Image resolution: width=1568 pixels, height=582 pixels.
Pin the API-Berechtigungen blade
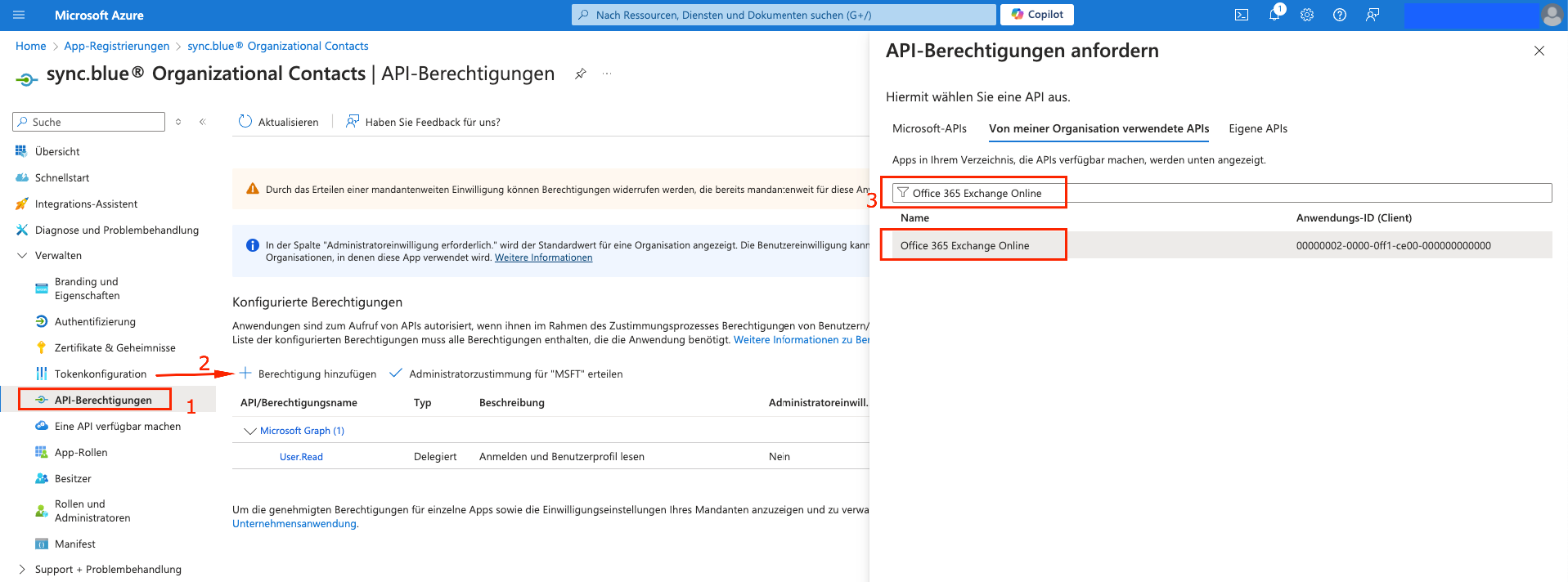click(x=581, y=74)
